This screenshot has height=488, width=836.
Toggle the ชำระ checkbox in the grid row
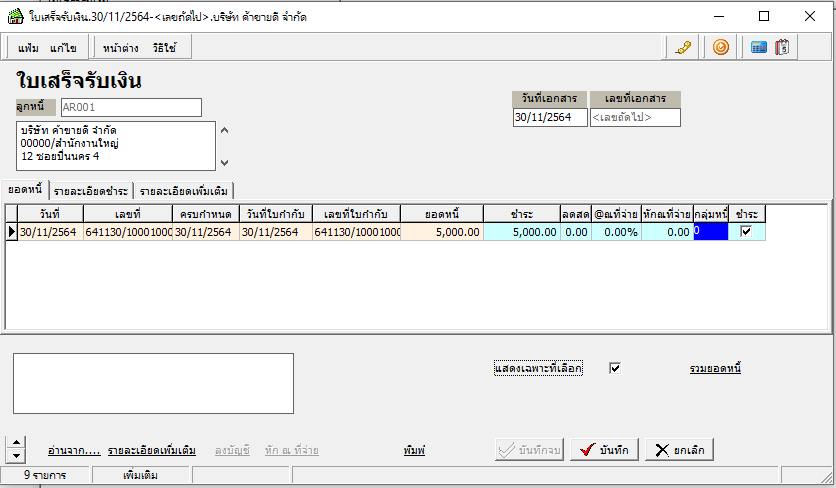click(745, 232)
